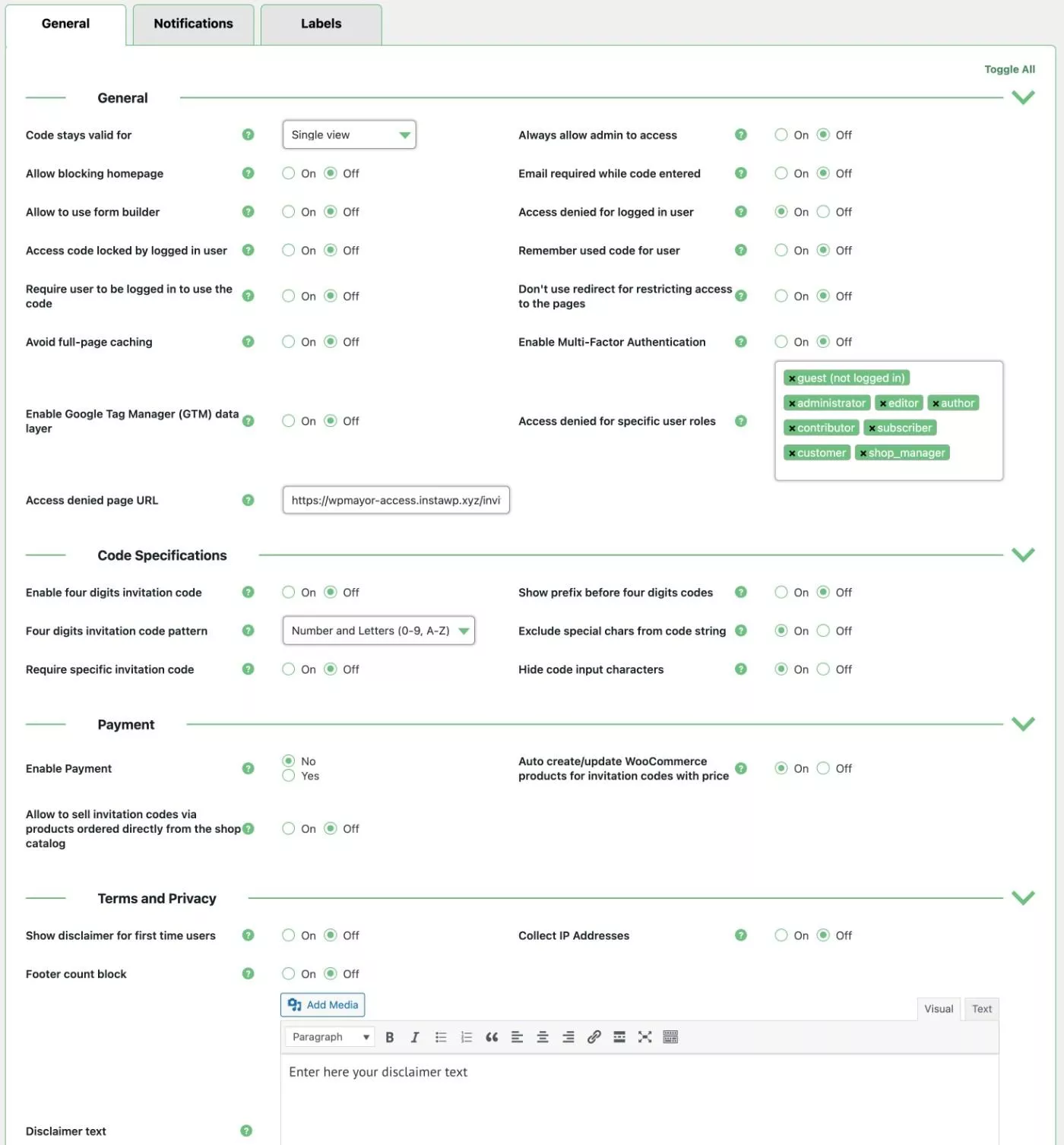Set Hide code input characters to Off
Screen dimensions: 1064x1145
tap(823, 669)
